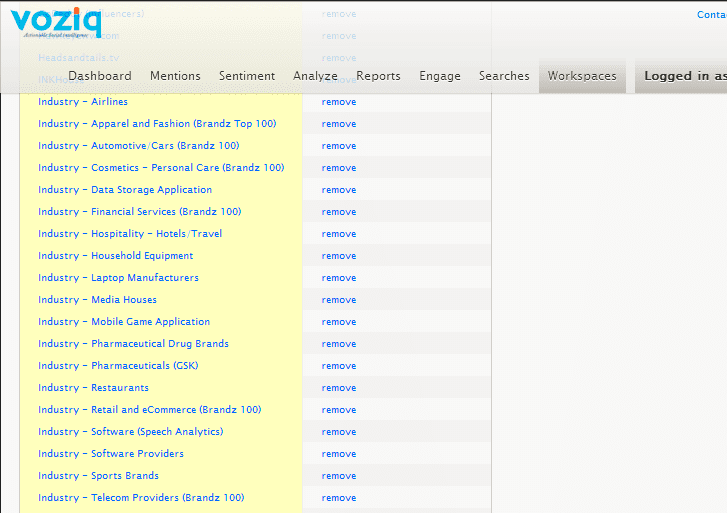
Task: Switch to the Workspaces tab
Action: [x=582, y=76]
